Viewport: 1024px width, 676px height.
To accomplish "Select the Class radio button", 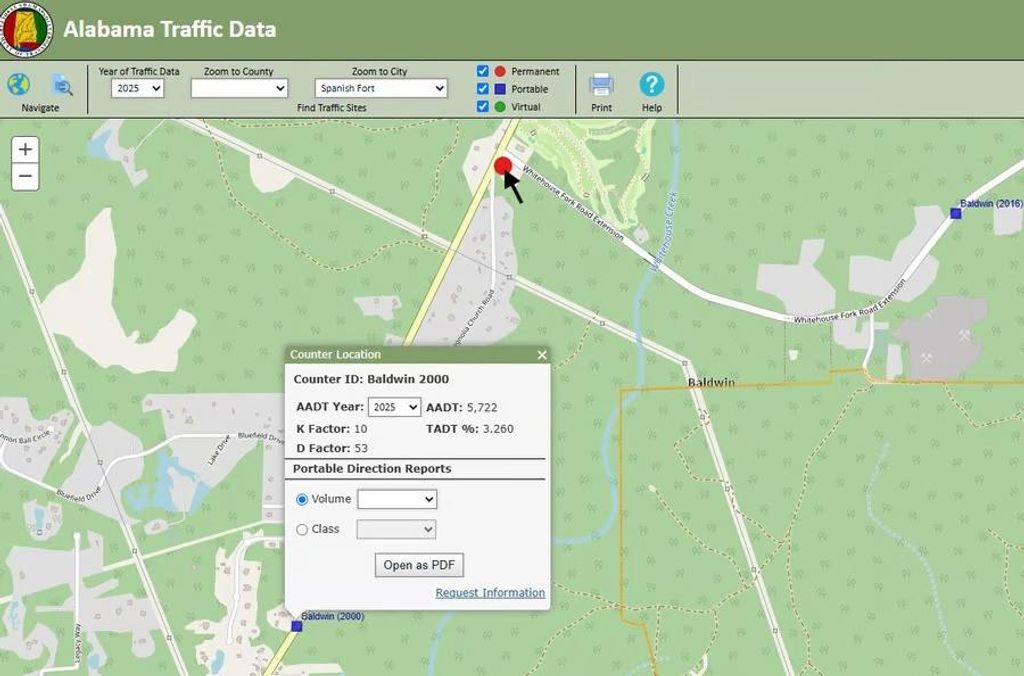I will click(302, 530).
